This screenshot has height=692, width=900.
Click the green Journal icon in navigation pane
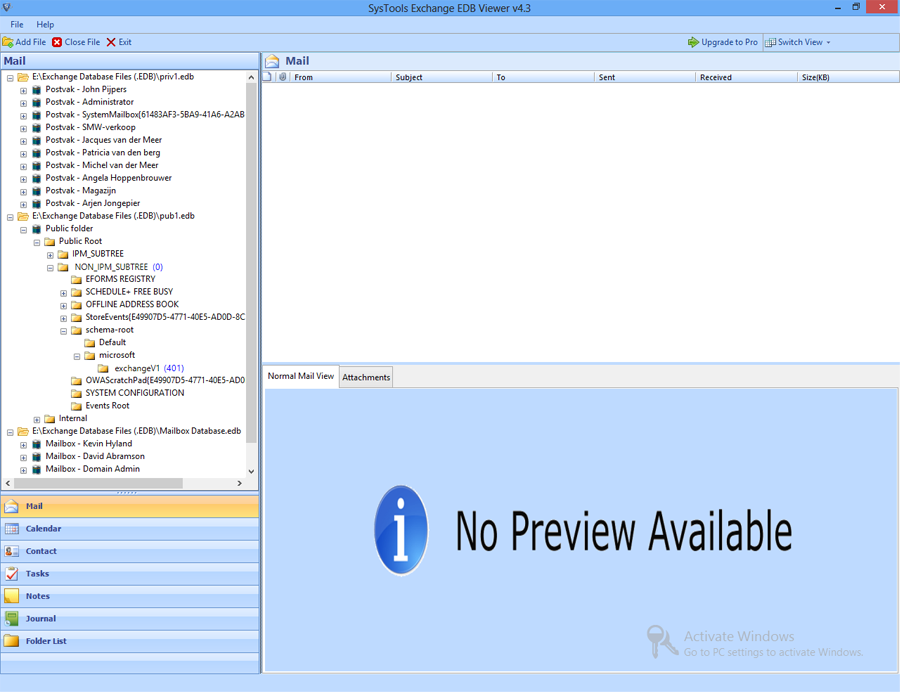tap(11, 618)
